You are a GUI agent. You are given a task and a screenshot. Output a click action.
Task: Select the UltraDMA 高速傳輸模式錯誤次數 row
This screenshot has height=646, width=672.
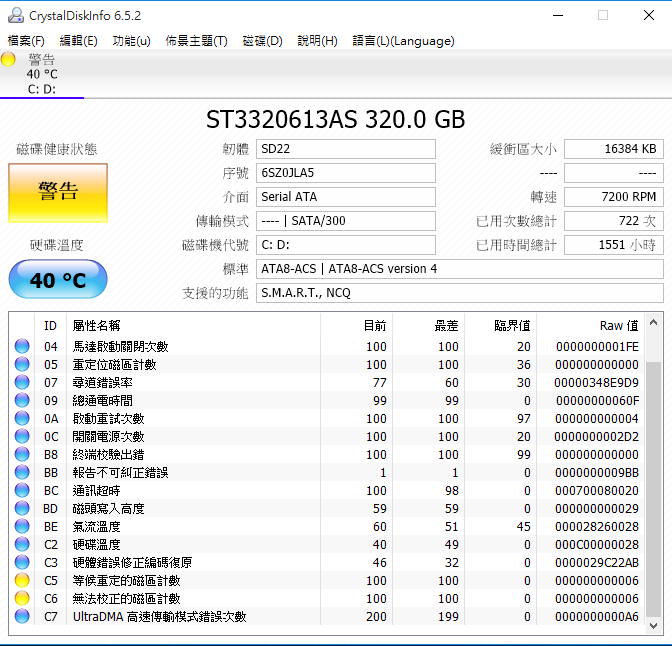[327, 616]
